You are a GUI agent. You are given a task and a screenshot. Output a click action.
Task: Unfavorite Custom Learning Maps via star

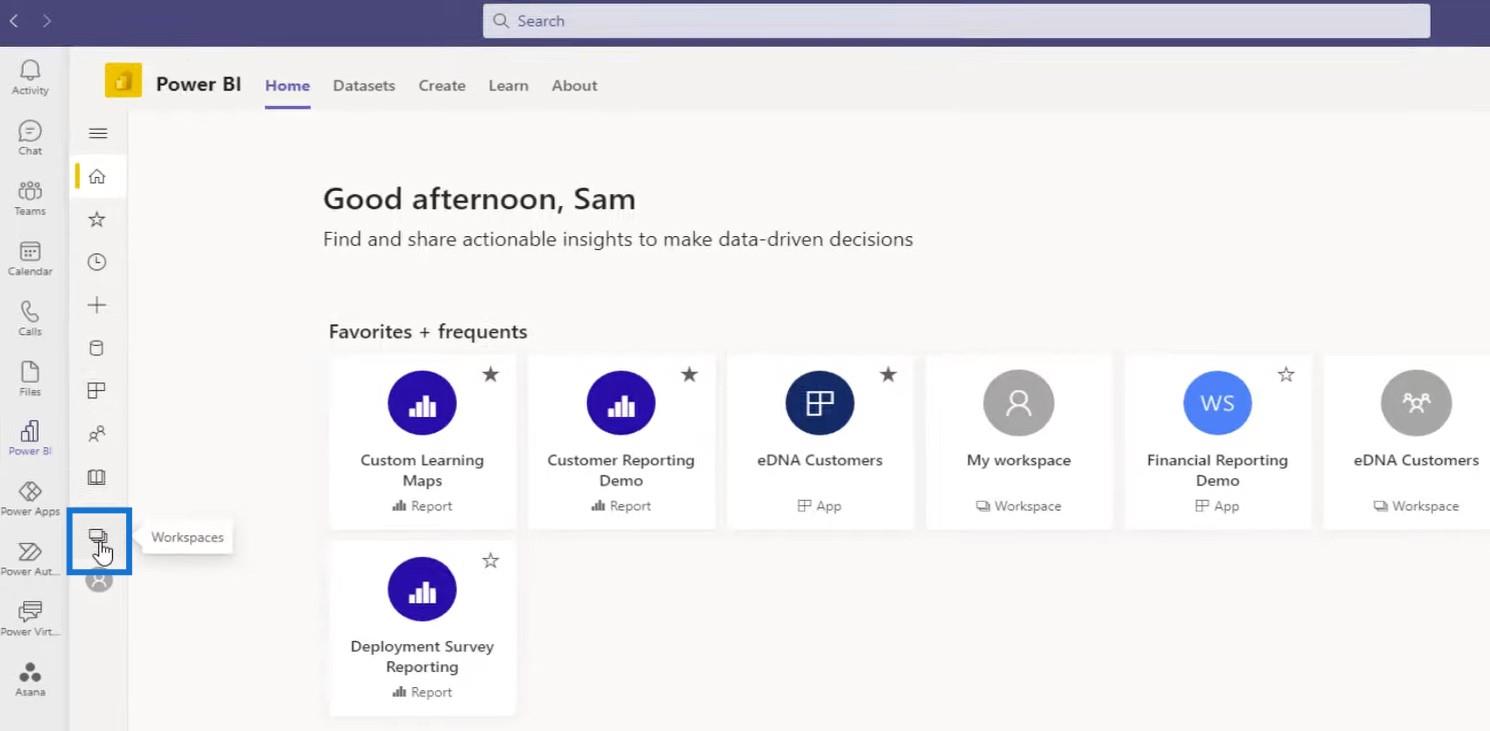pyautogui.click(x=490, y=374)
